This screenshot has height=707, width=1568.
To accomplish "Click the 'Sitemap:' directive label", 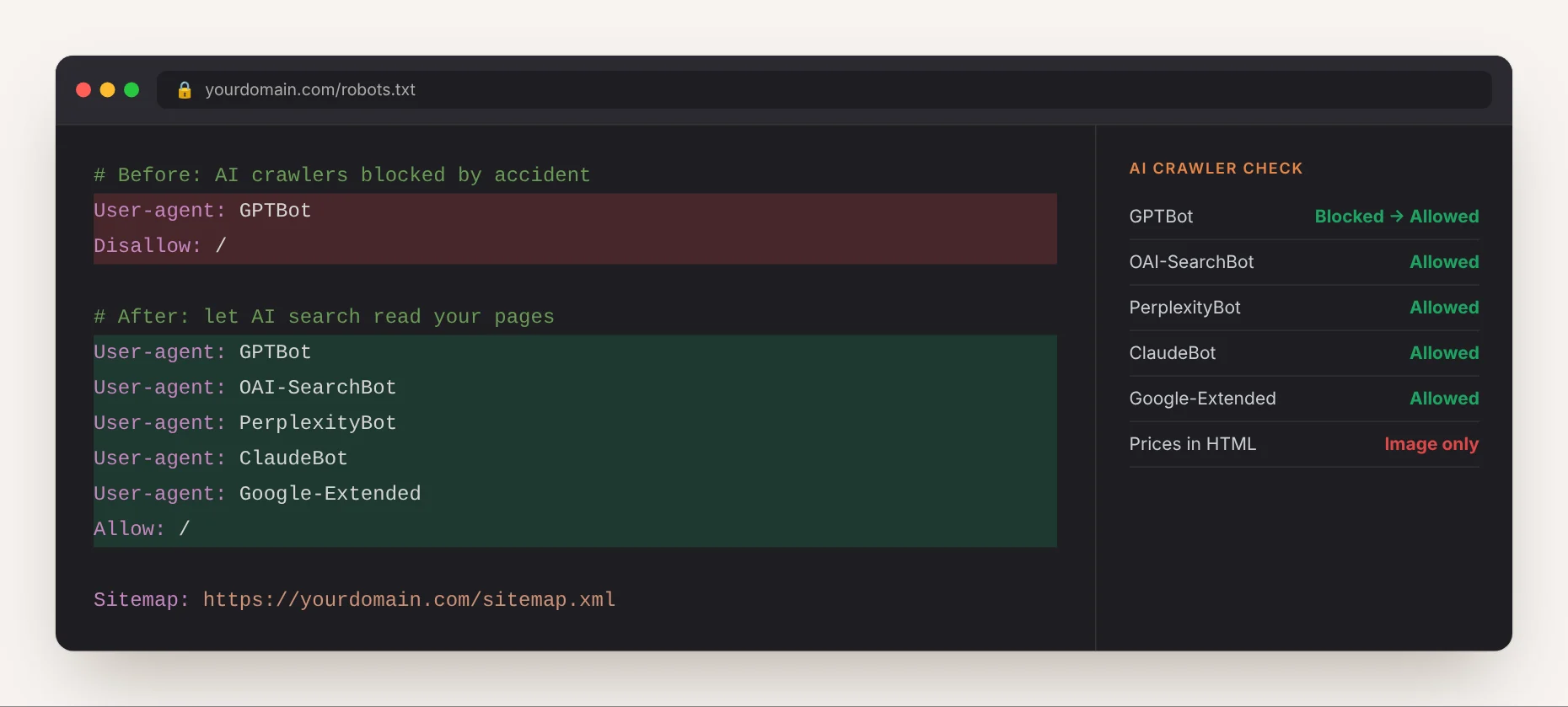I will [x=142, y=600].
